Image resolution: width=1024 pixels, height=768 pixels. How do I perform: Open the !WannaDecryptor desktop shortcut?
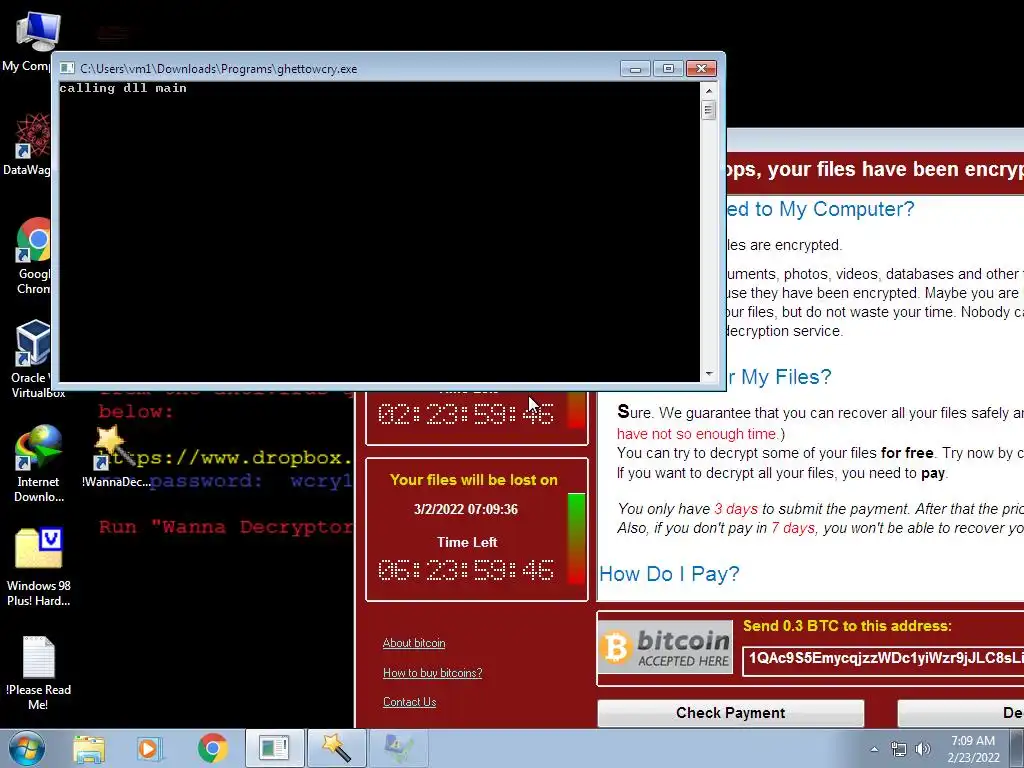pos(114,457)
